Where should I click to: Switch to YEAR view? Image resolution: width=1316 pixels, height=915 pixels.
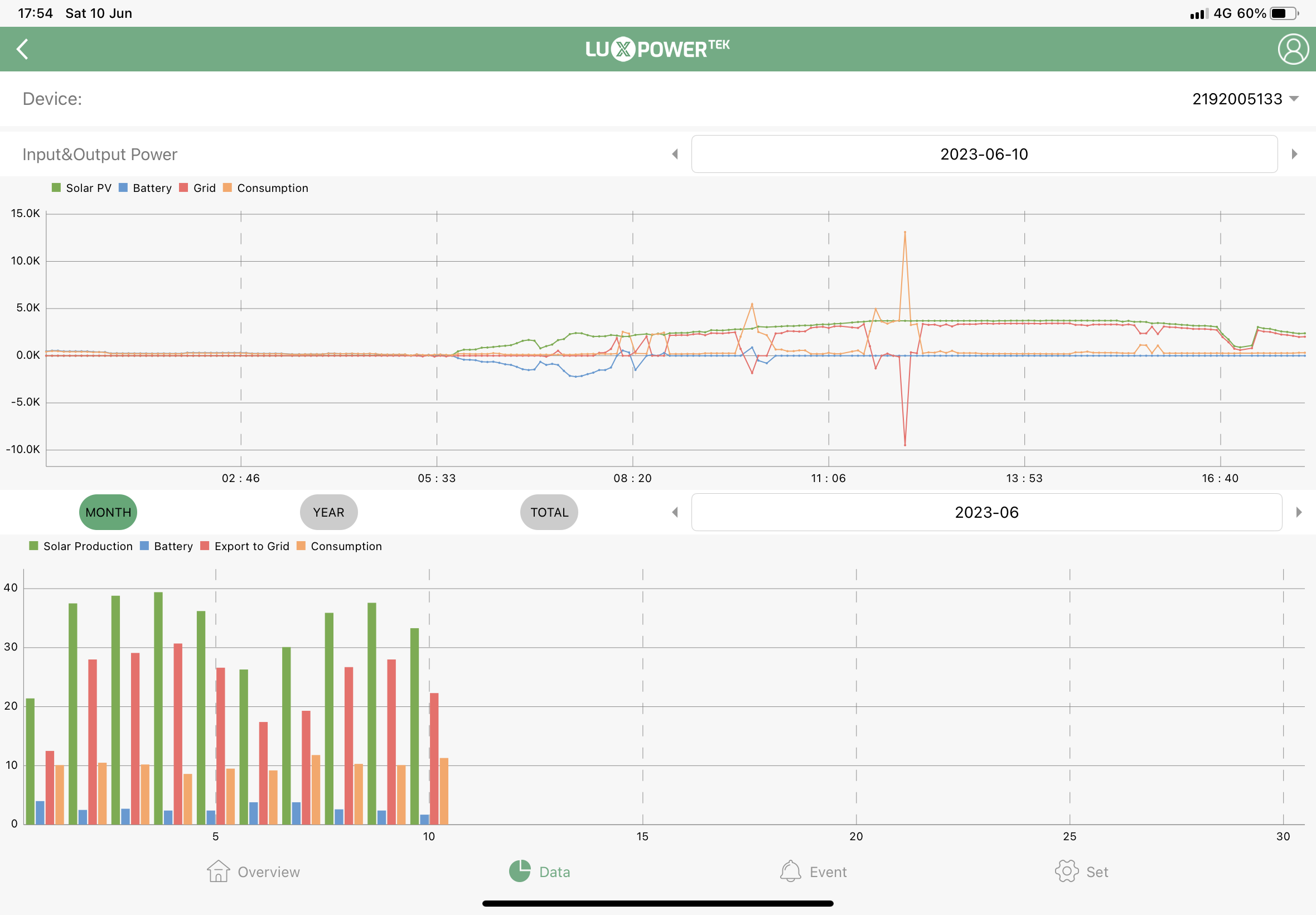(328, 512)
